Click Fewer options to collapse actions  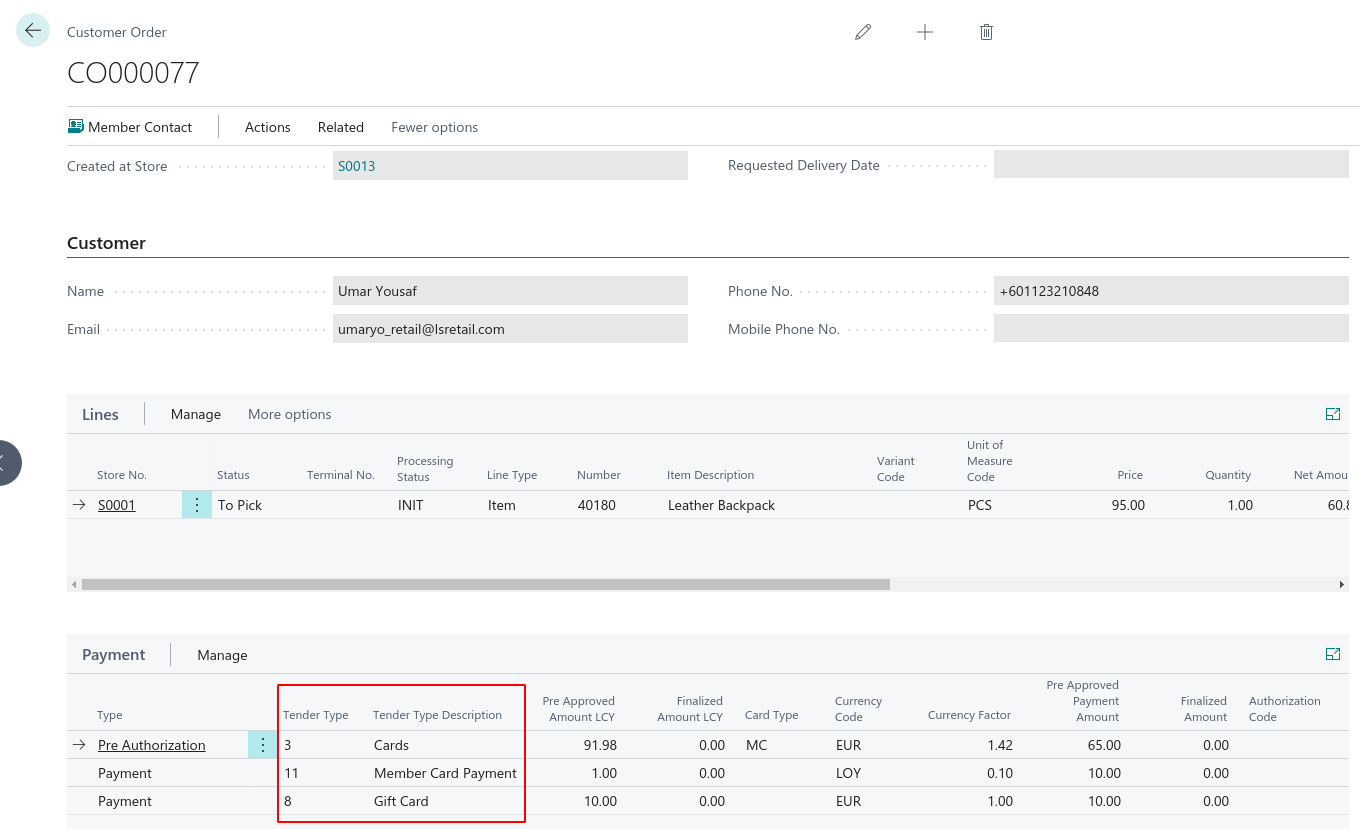434,127
